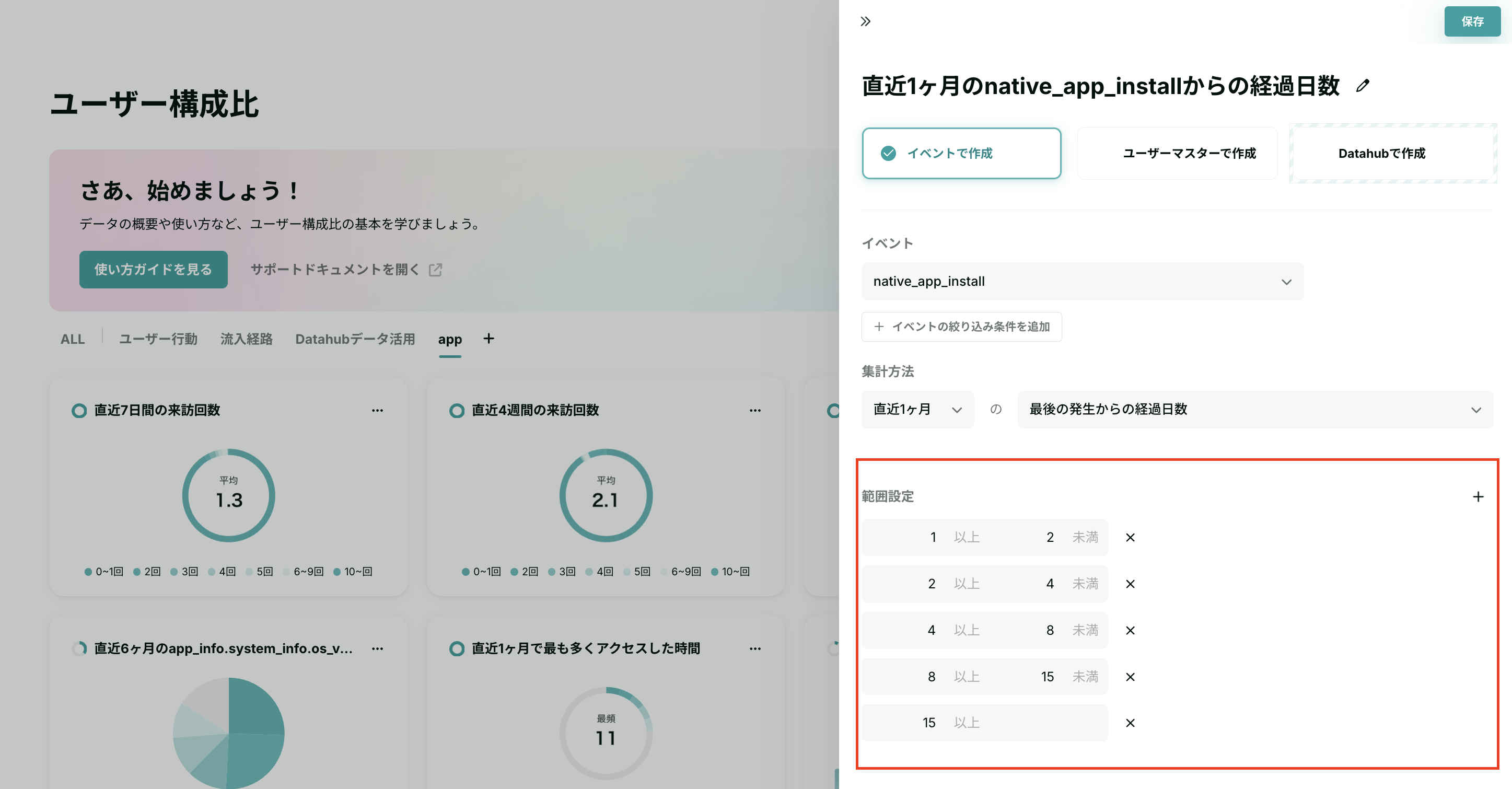Image resolution: width=1512 pixels, height=789 pixels.
Task: Open more options for 直近4週間の来訪回数 card
Action: [755, 410]
